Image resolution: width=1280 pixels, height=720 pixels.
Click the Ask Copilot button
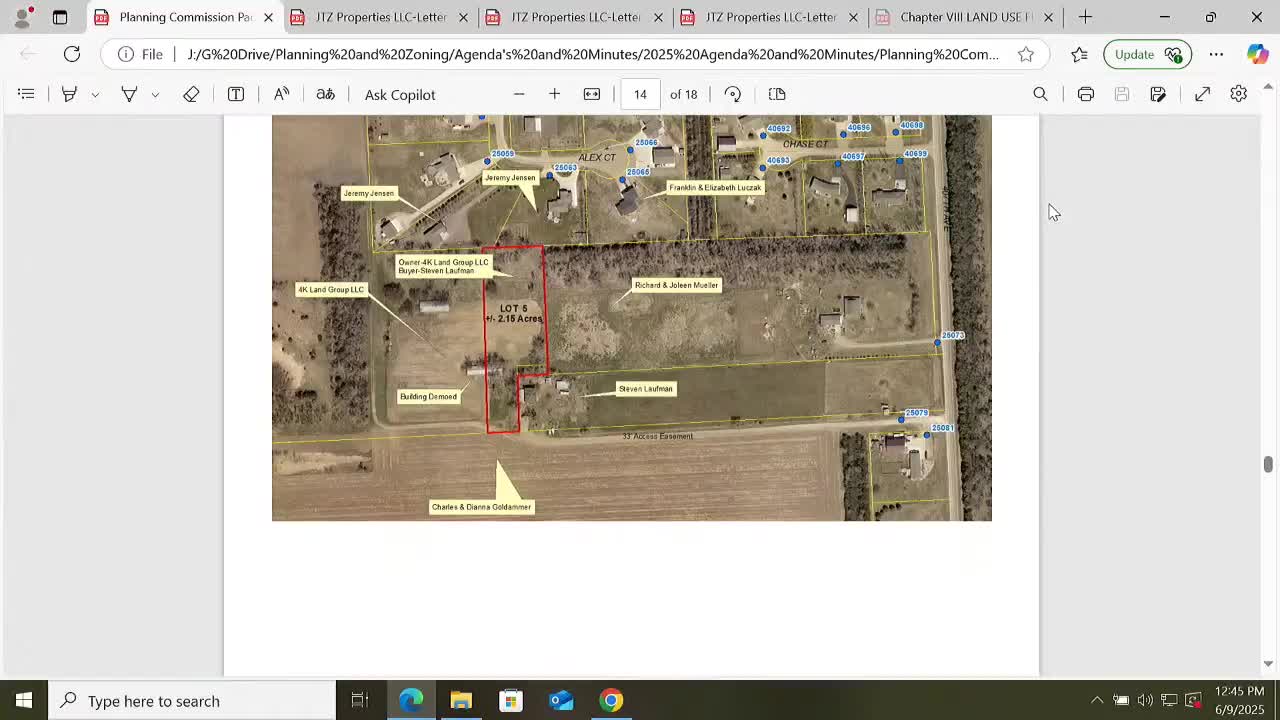pos(400,94)
